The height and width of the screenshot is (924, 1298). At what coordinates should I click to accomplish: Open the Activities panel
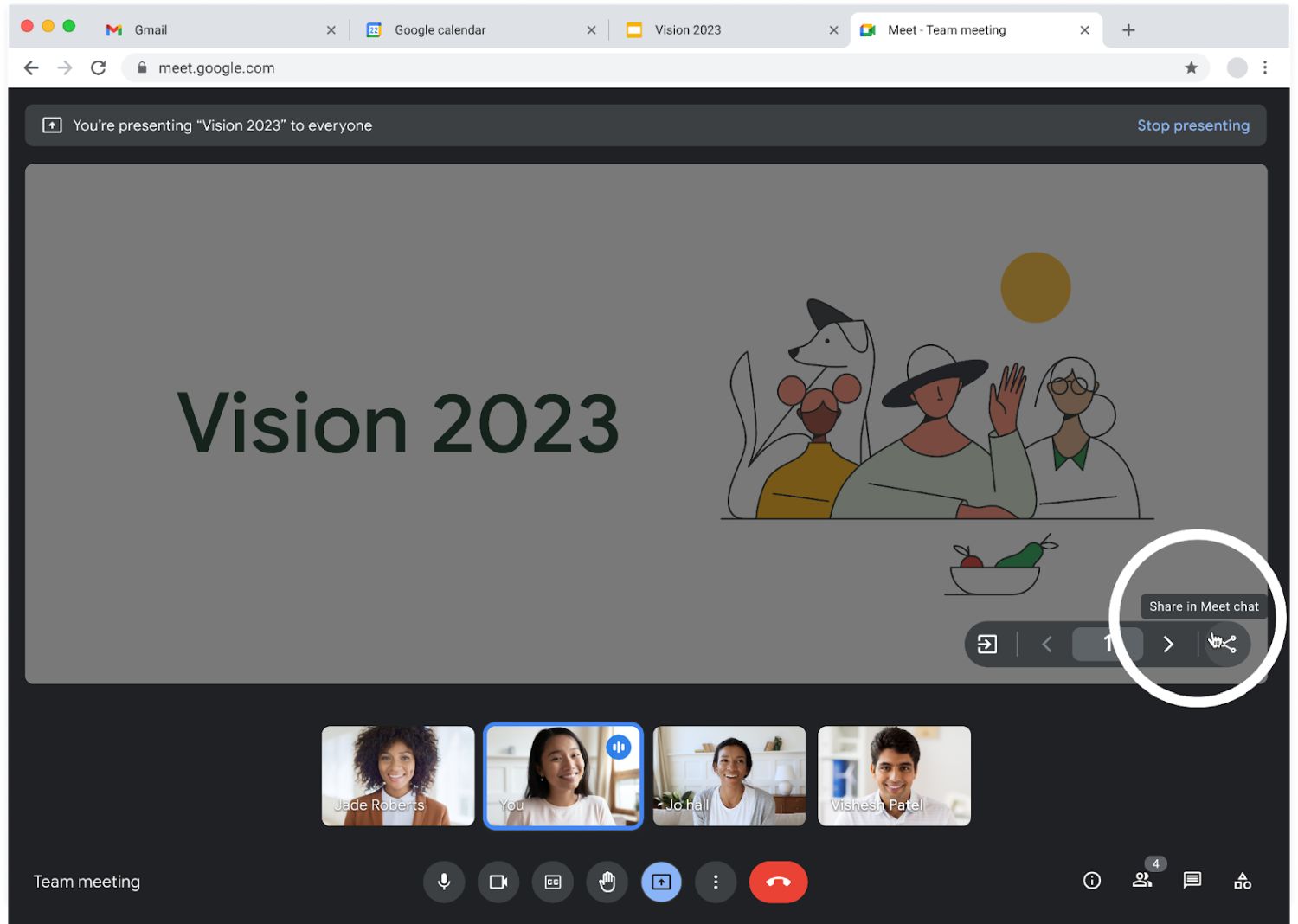point(1243,881)
